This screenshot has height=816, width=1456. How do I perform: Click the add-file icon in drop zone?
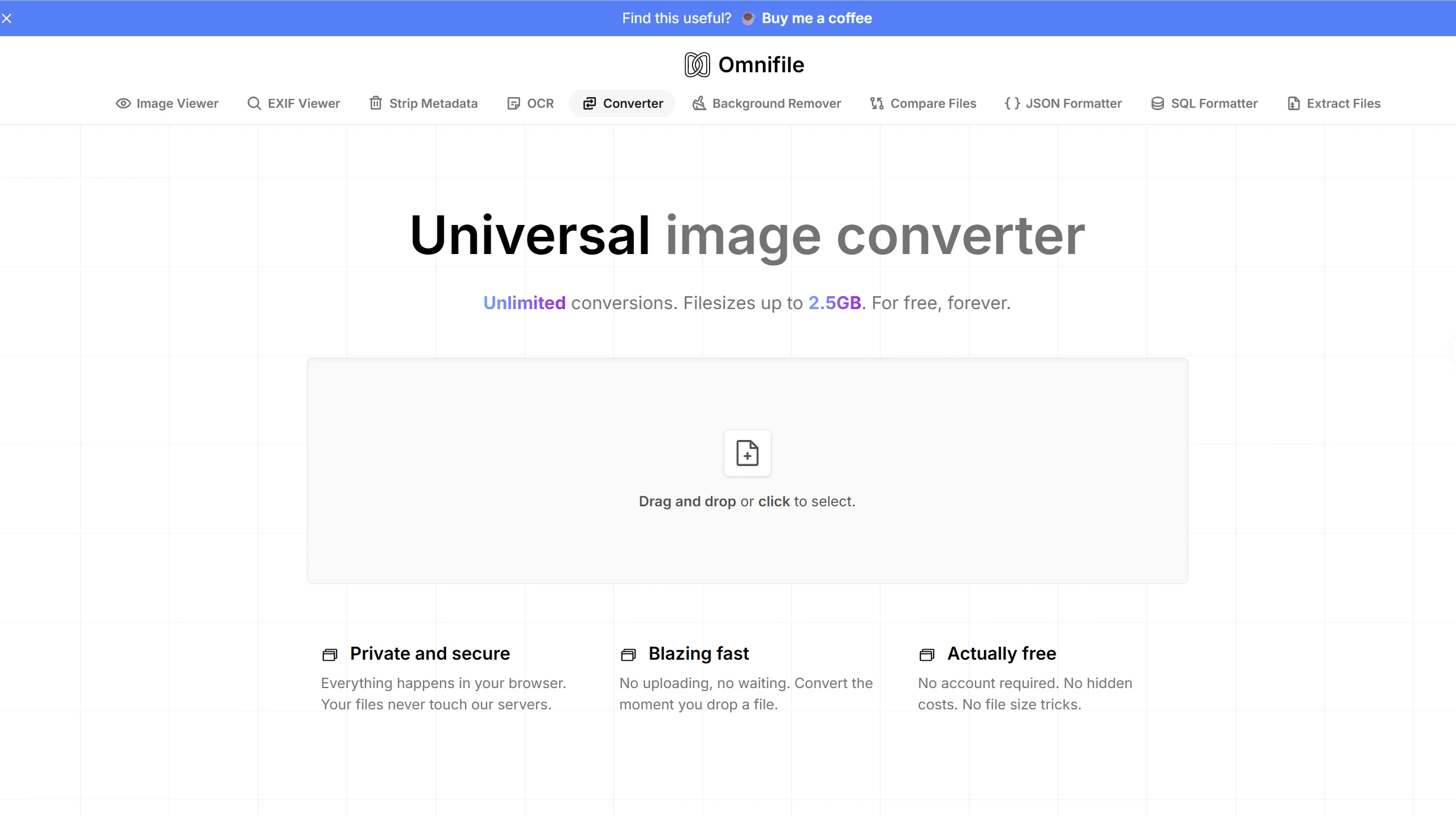[x=748, y=453]
